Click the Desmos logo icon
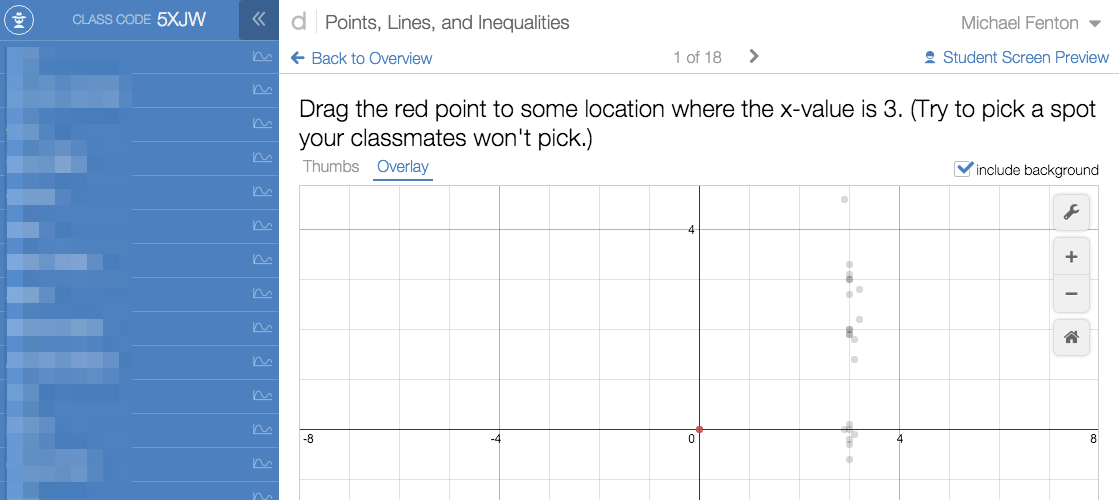Viewport: 1119px width, 500px height. point(298,22)
